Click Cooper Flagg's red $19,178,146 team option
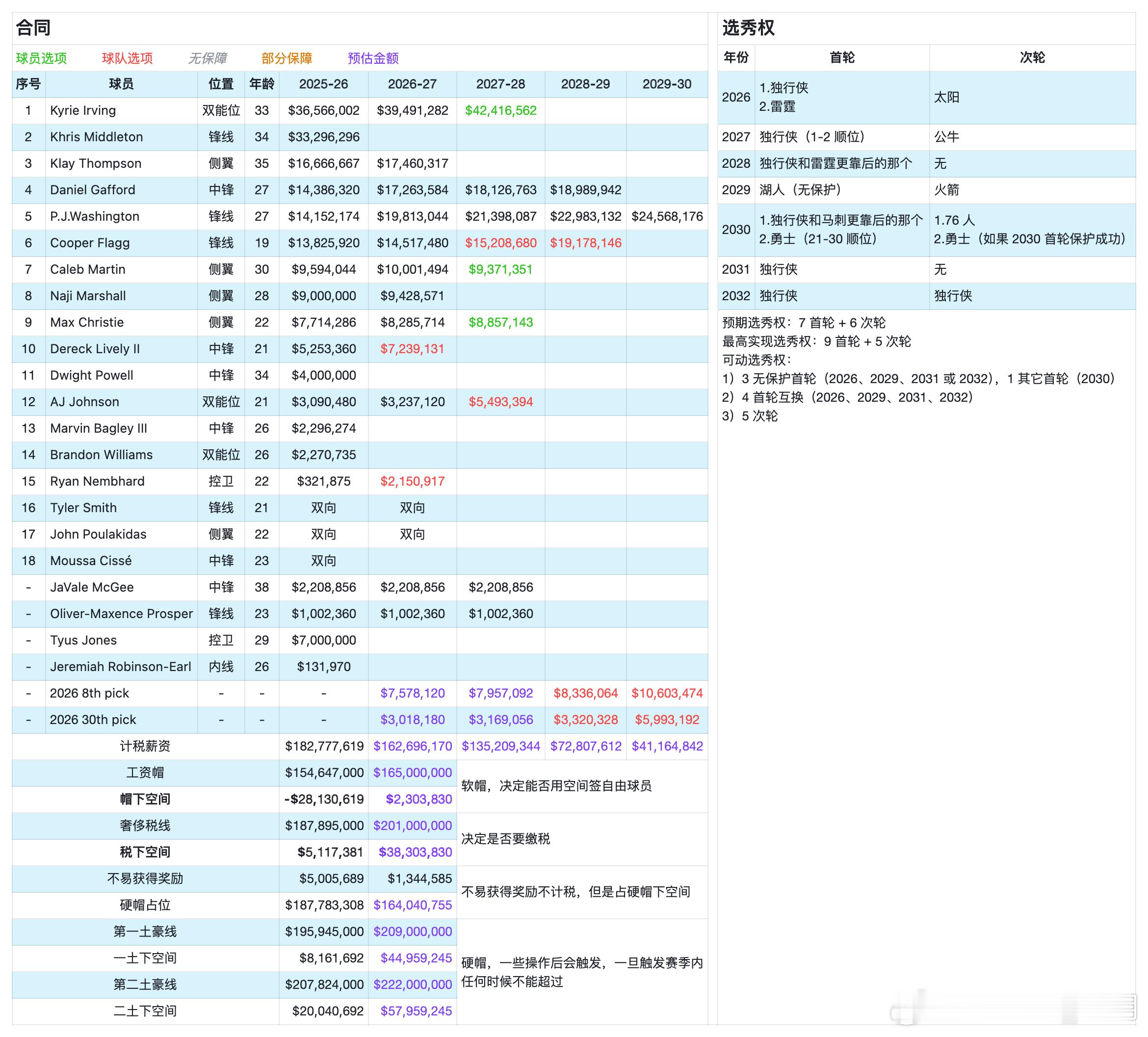 [585, 243]
